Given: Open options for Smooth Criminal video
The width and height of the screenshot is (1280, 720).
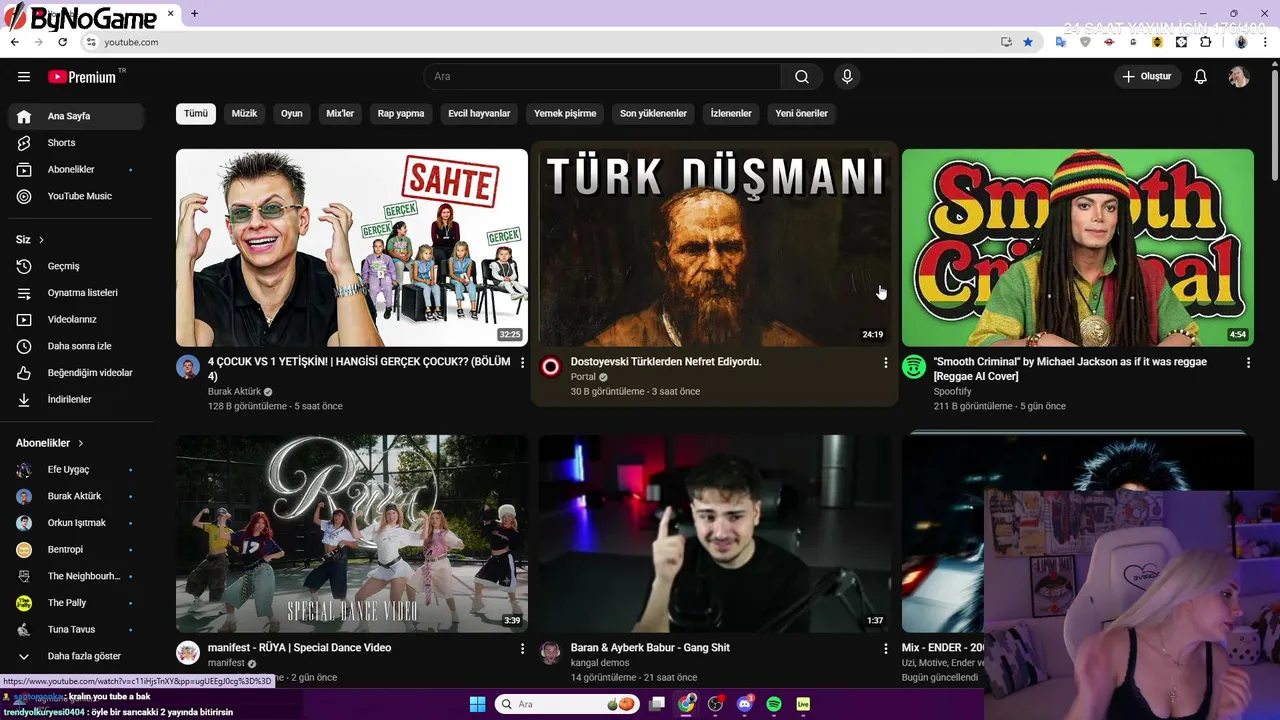Looking at the screenshot, I should tap(1248, 363).
